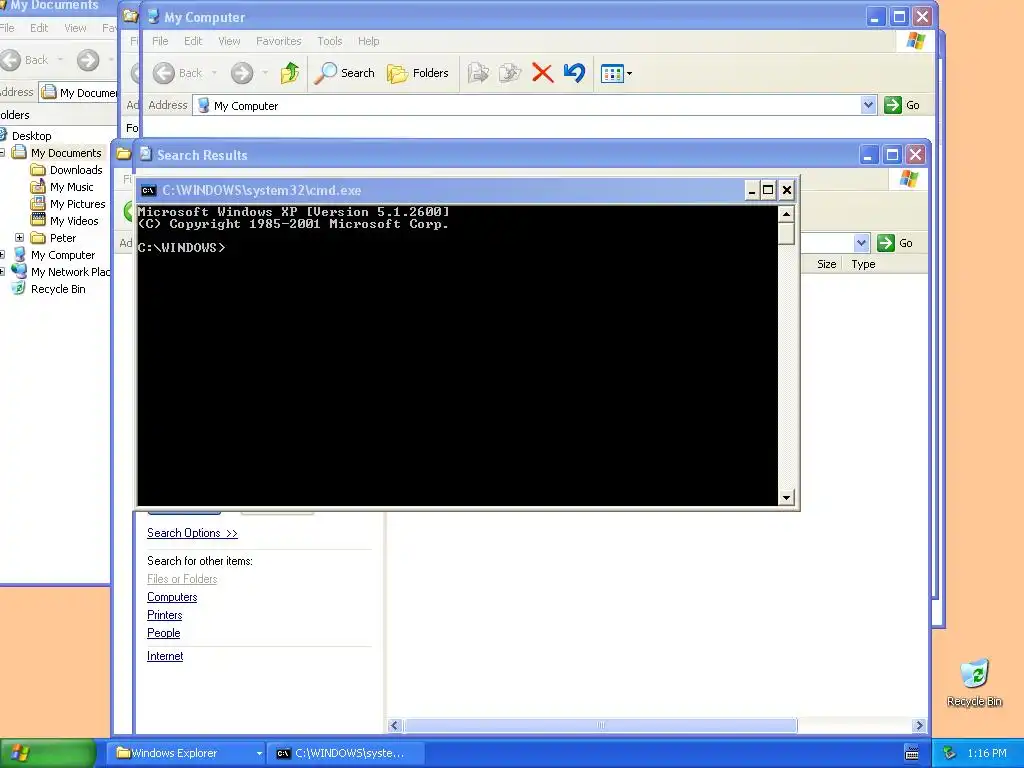Click the Up folder icon in My Computer

pos(290,73)
